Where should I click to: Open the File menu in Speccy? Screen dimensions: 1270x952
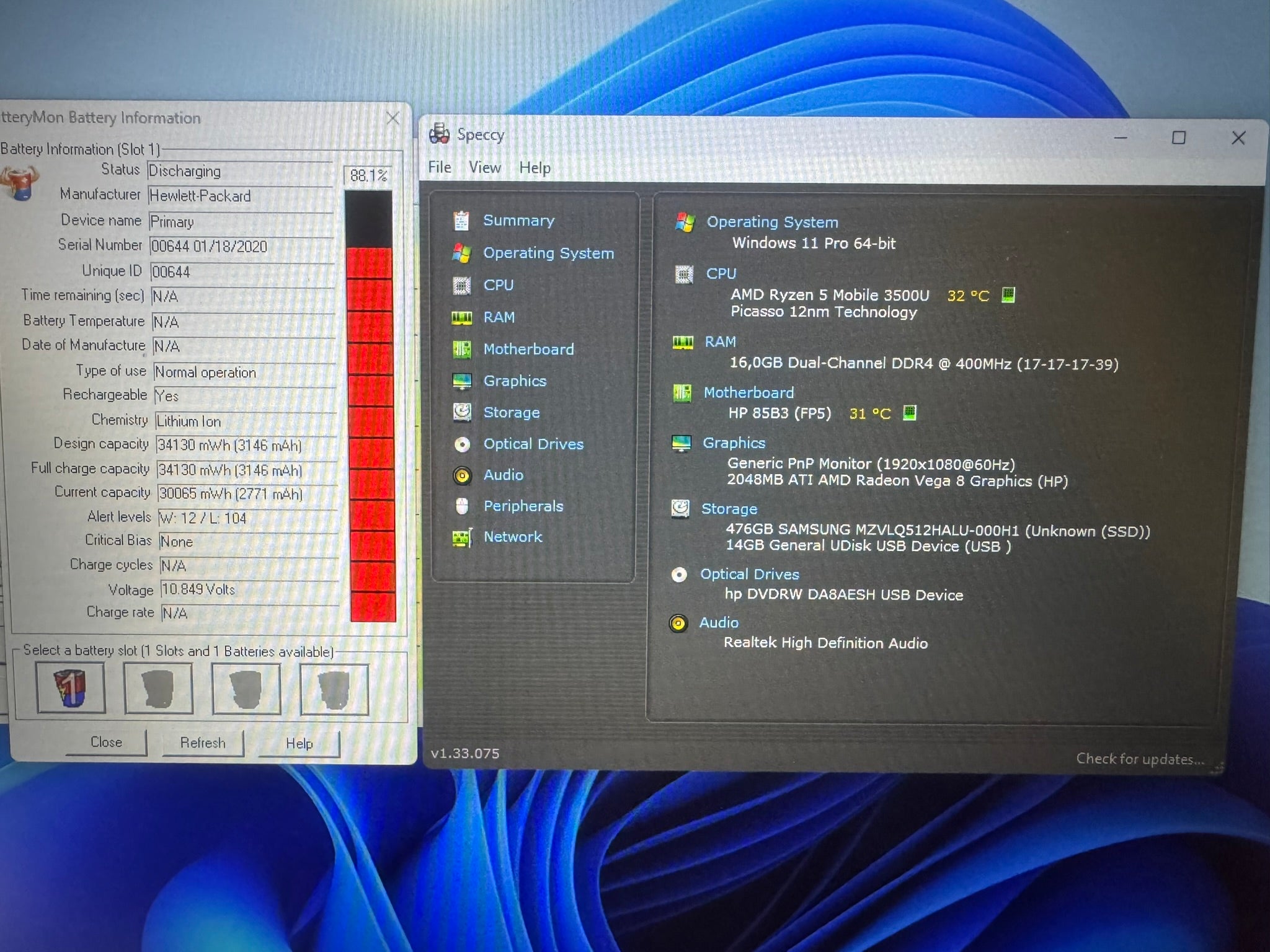pyautogui.click(x=440, y=167)
